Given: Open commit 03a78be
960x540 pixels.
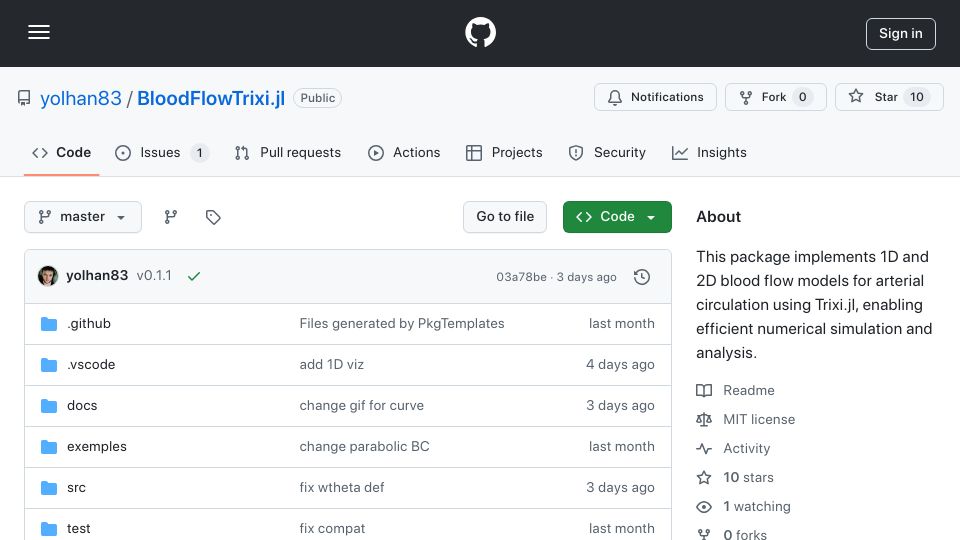Looking at the screenshot, I should [x=521, y=277].
